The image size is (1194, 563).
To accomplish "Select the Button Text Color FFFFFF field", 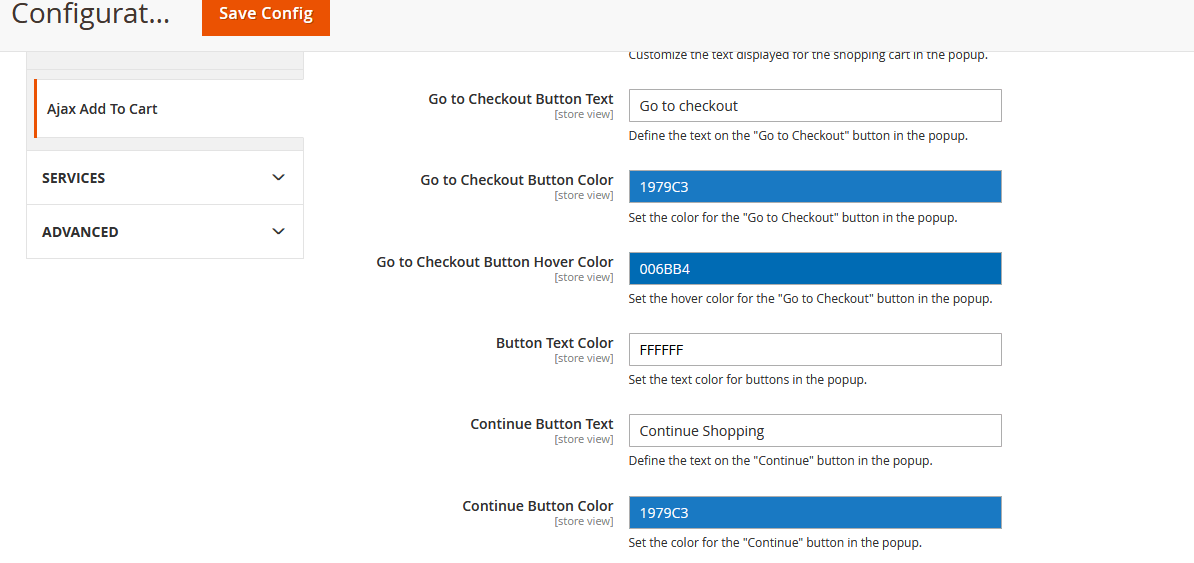I will [814, 350].
